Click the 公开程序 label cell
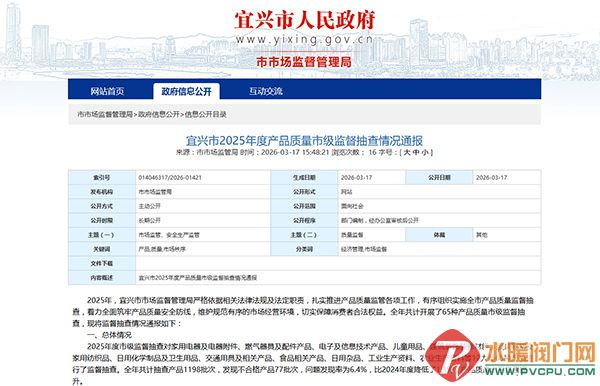The image size is (600, 386). (305, 220)
